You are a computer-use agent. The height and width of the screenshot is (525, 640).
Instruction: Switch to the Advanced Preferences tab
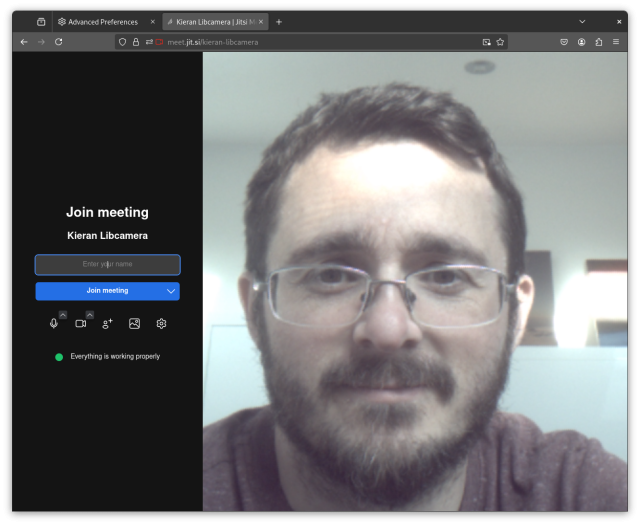(102, 21)
